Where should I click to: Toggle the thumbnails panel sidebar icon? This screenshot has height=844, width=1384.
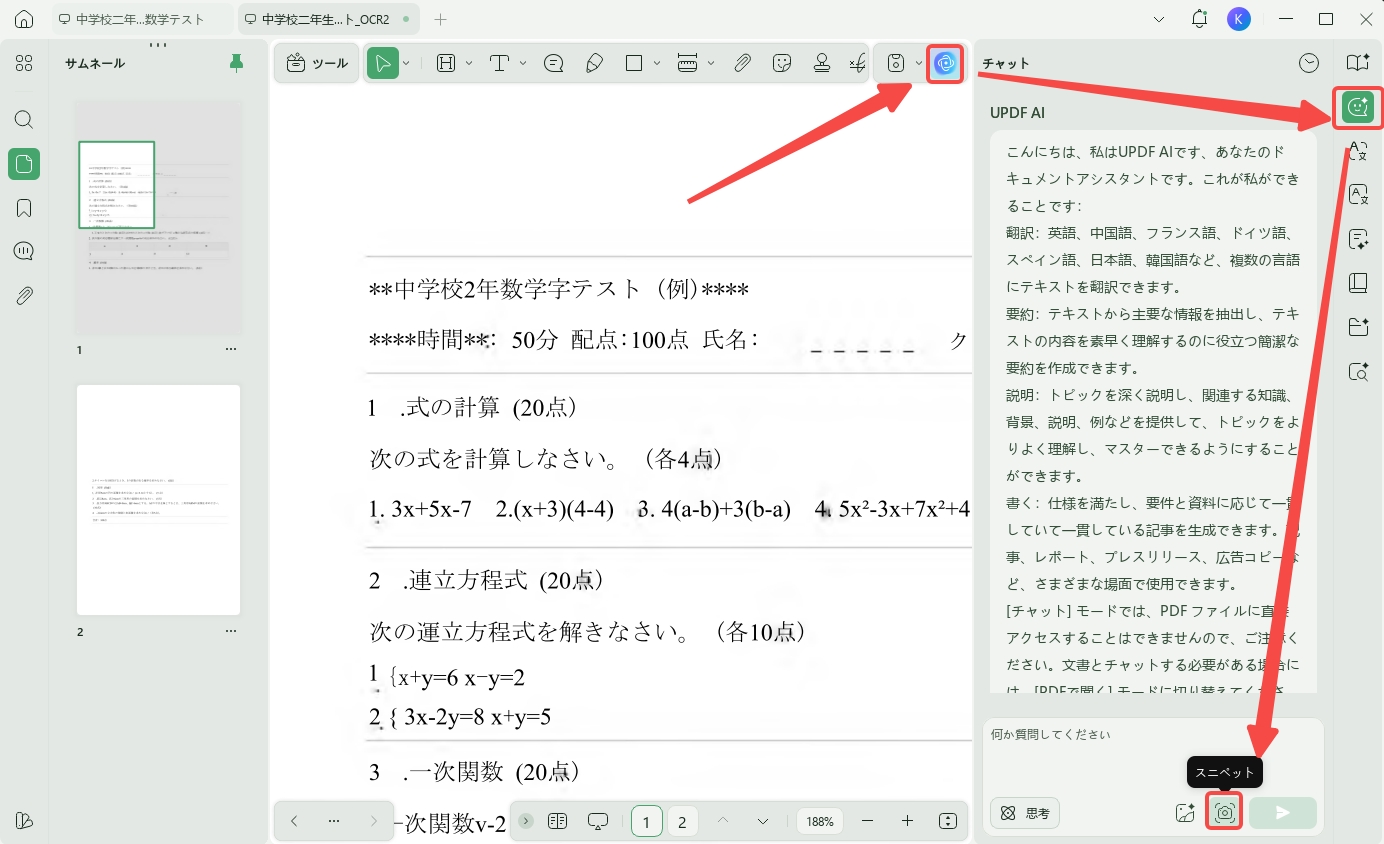[24, 164]
